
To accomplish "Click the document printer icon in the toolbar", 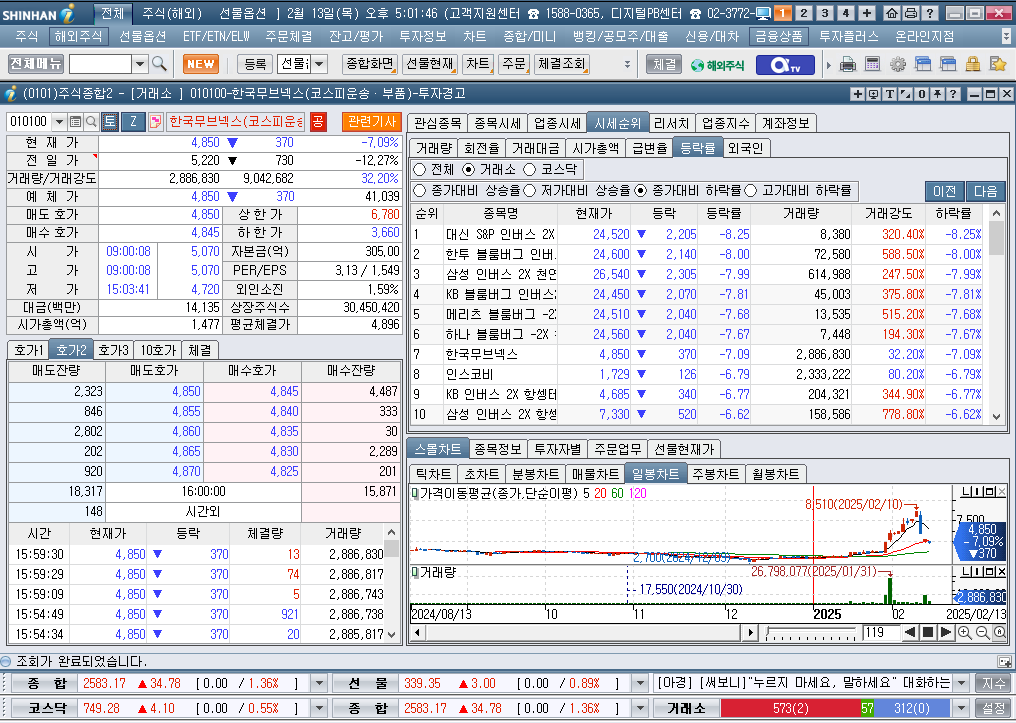I will pos(848,64).
